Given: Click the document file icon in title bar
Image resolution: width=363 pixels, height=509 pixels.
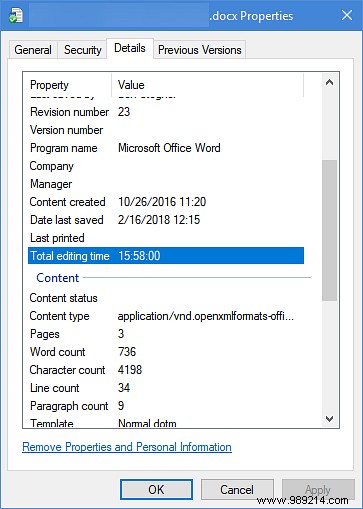Looking at the screenshot, I should point(15,16).
